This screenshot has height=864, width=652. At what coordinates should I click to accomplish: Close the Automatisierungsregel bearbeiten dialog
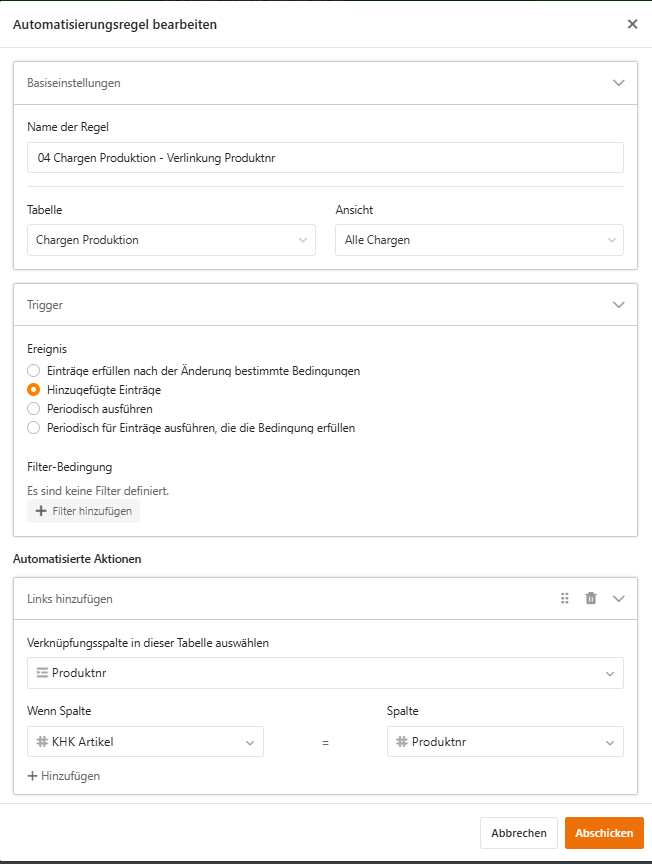632,24
